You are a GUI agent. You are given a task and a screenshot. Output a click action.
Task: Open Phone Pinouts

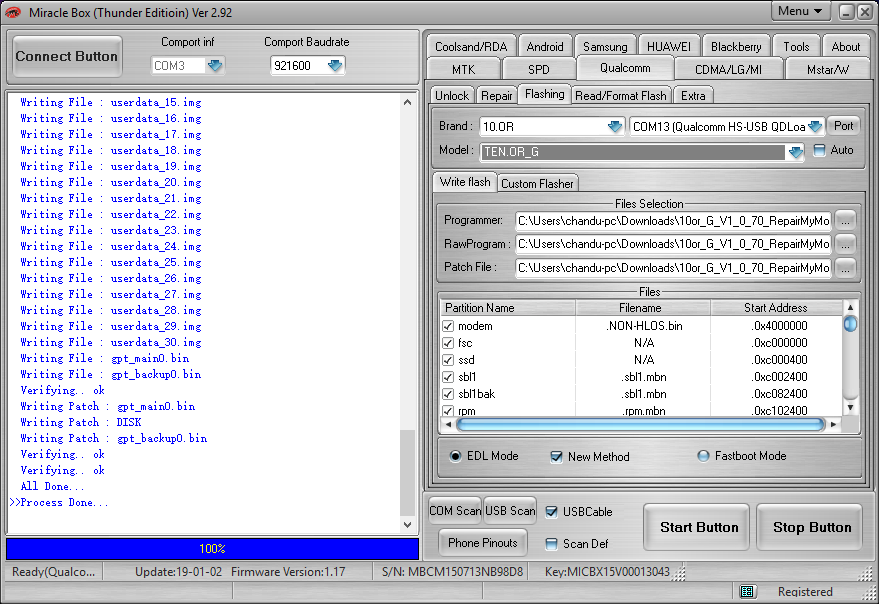(x=483, y=543)
